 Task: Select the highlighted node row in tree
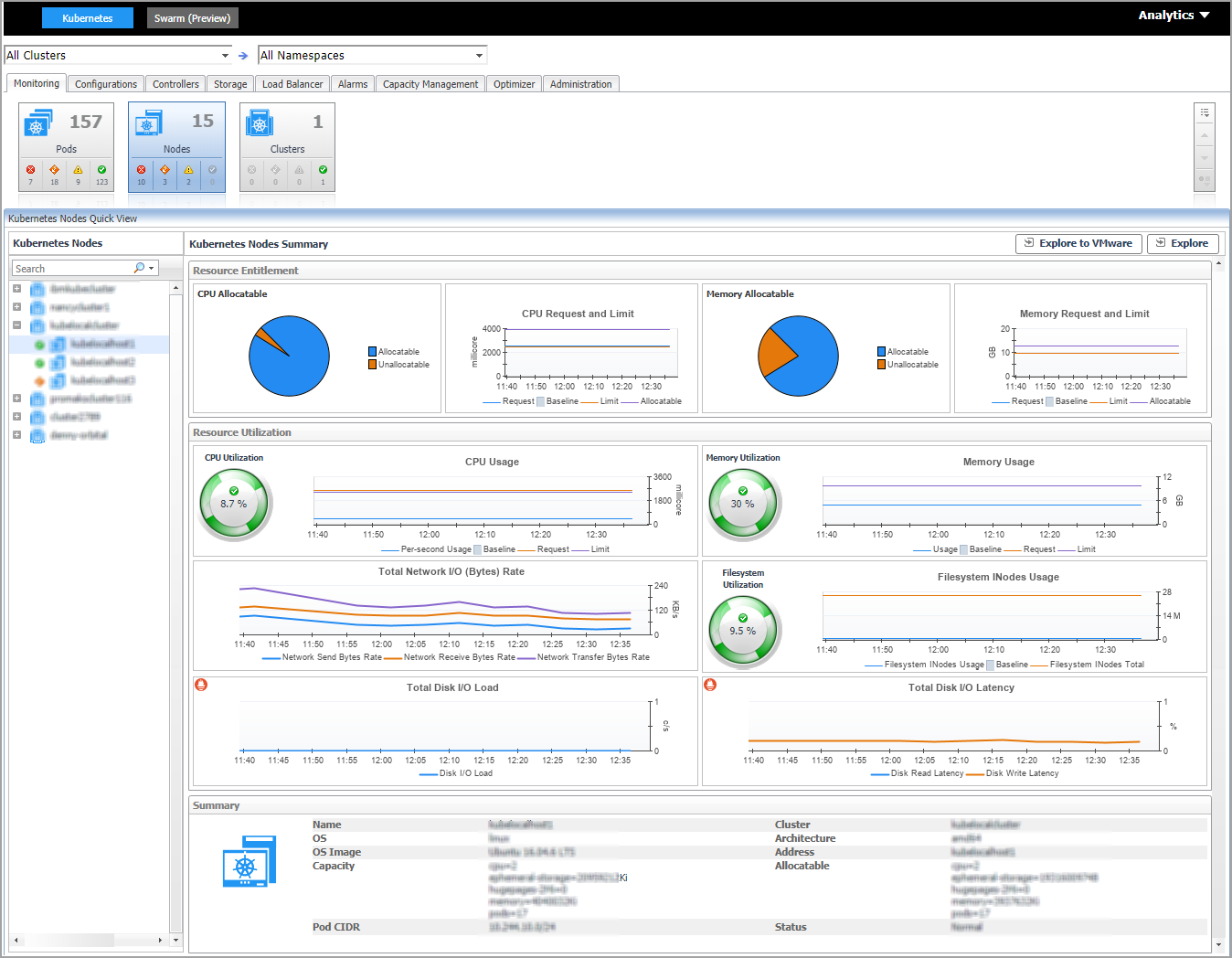(90, 344)
